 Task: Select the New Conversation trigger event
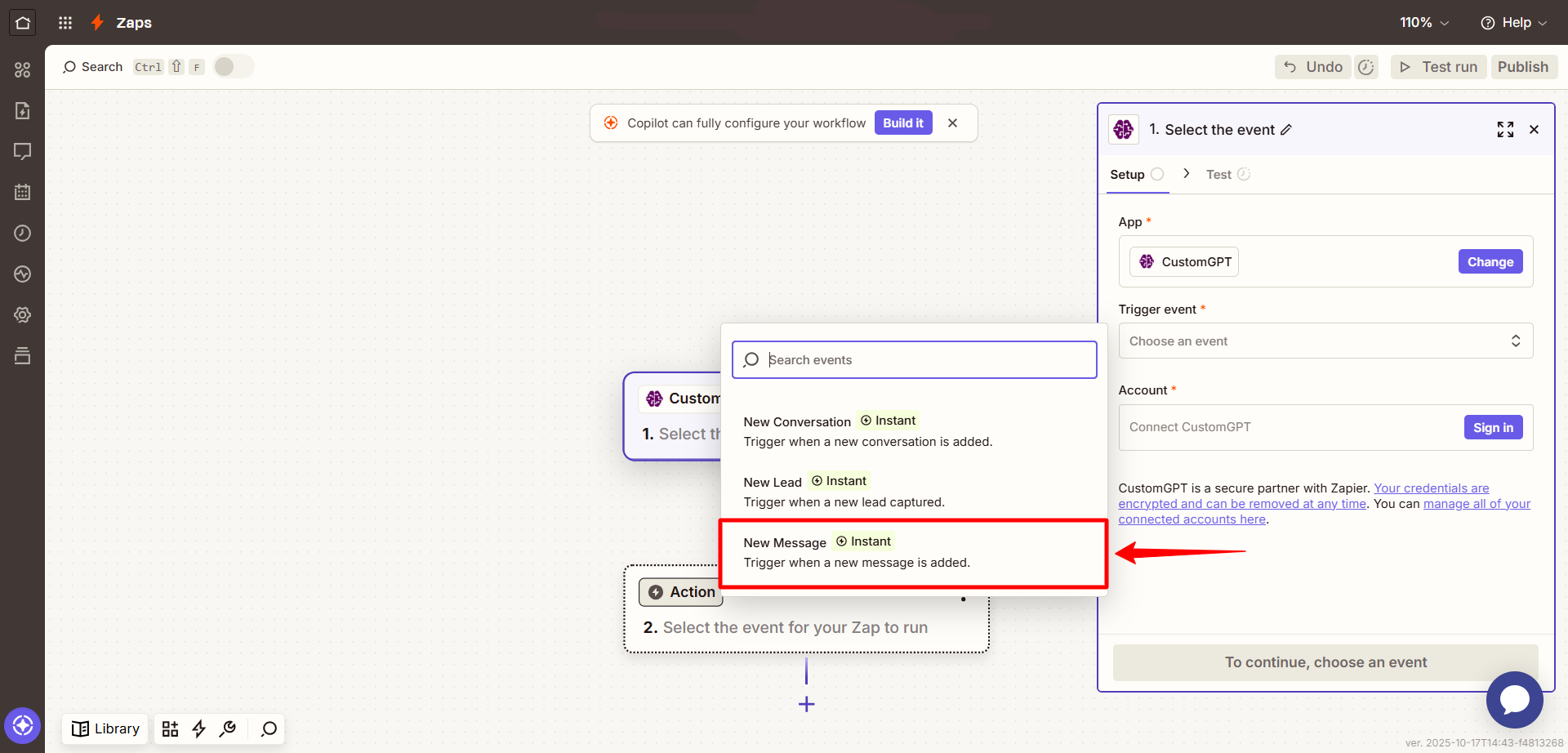pos(913,430)
